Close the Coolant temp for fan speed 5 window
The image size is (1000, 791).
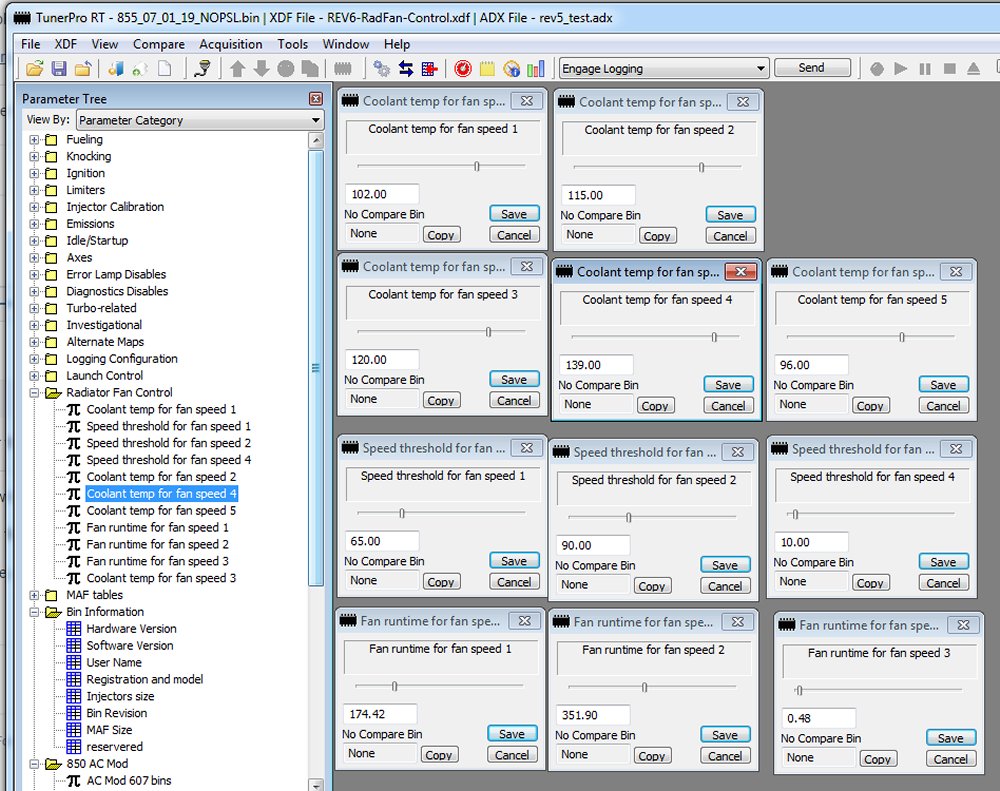956,272
